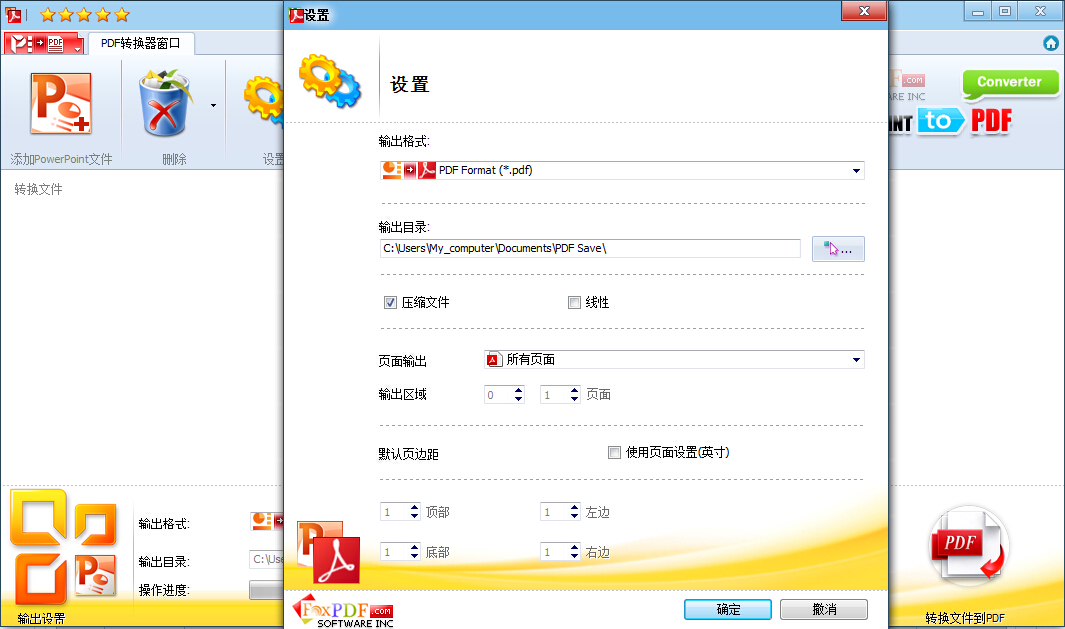This screenshot has width=1065, height=629.
Task: Check 使用页面设置(英寸) option
Action: pos(614,452)
